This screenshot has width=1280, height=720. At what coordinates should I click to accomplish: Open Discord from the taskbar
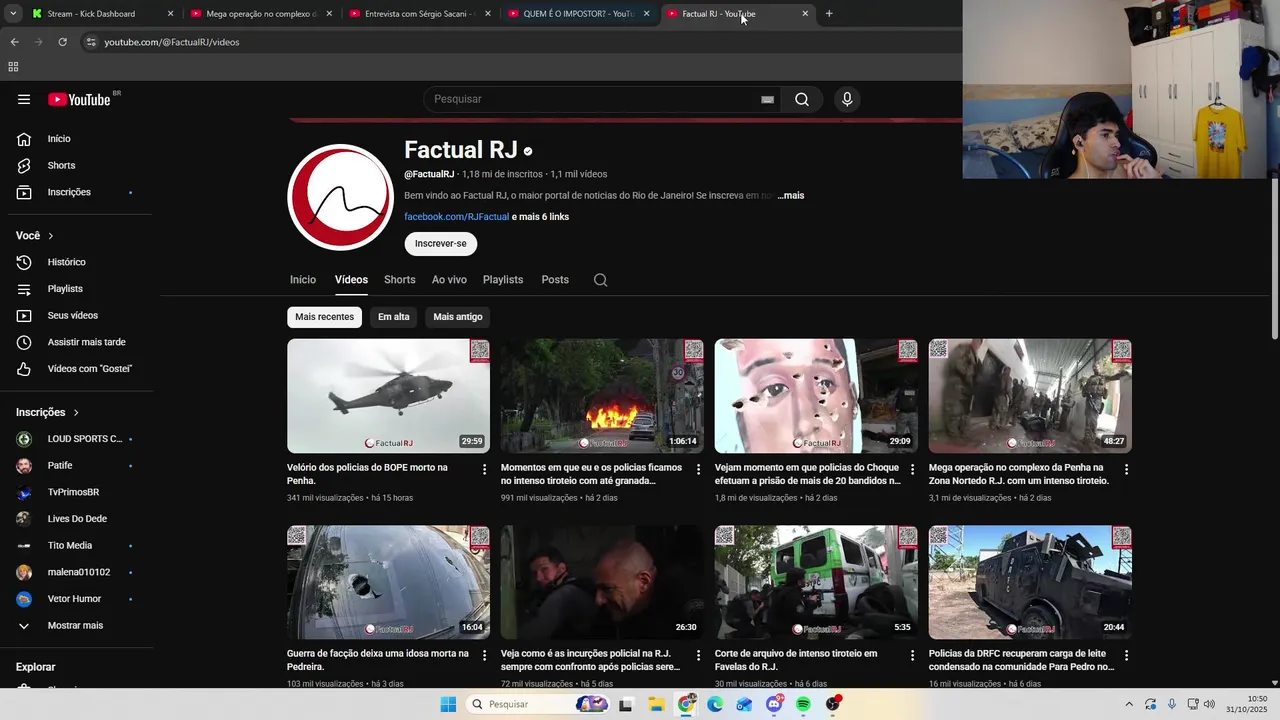pos(774,704)
